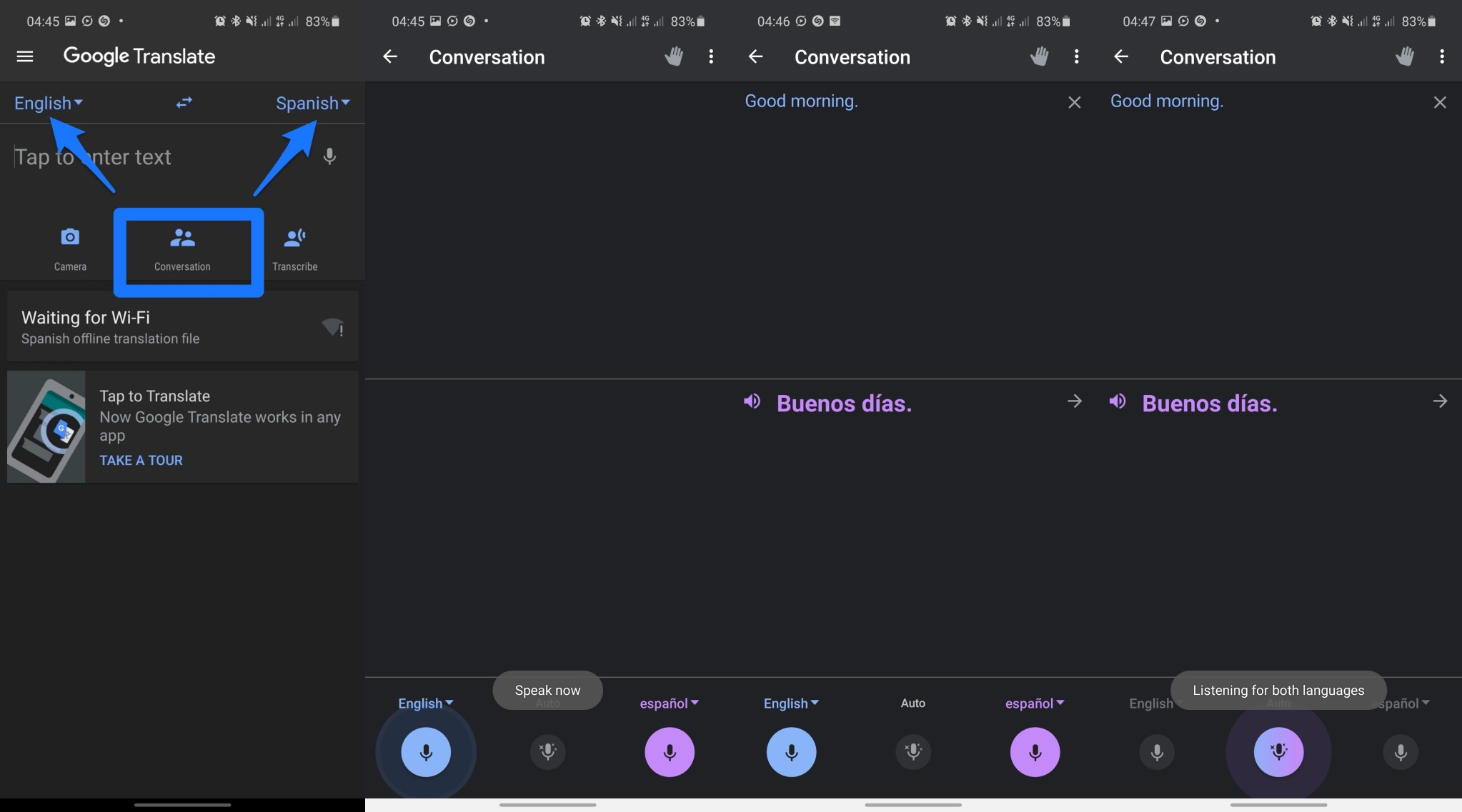Play Buenos días audio on 04:46 screen
Screen dimensions: 1462x812
click(x=752, y=401)
